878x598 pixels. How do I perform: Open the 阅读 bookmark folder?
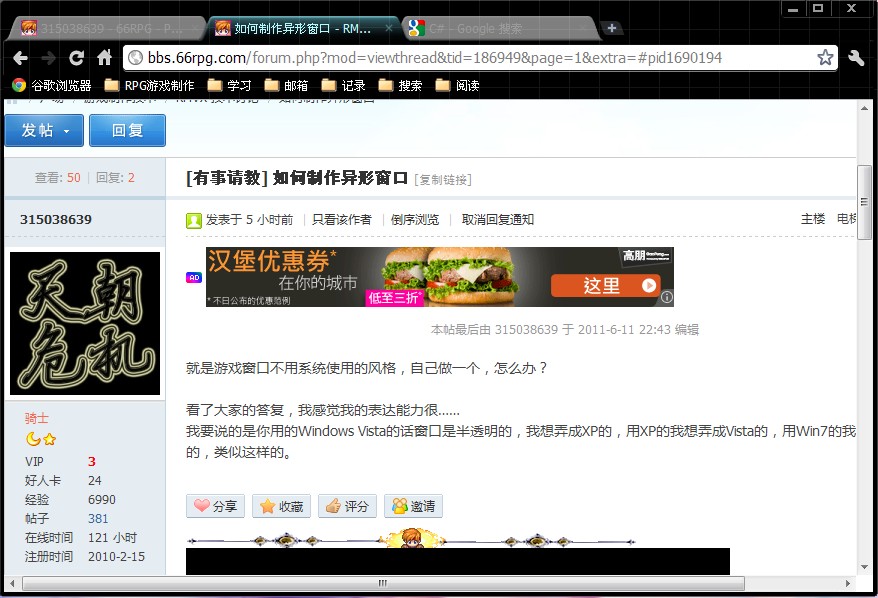tap(457, 86)
